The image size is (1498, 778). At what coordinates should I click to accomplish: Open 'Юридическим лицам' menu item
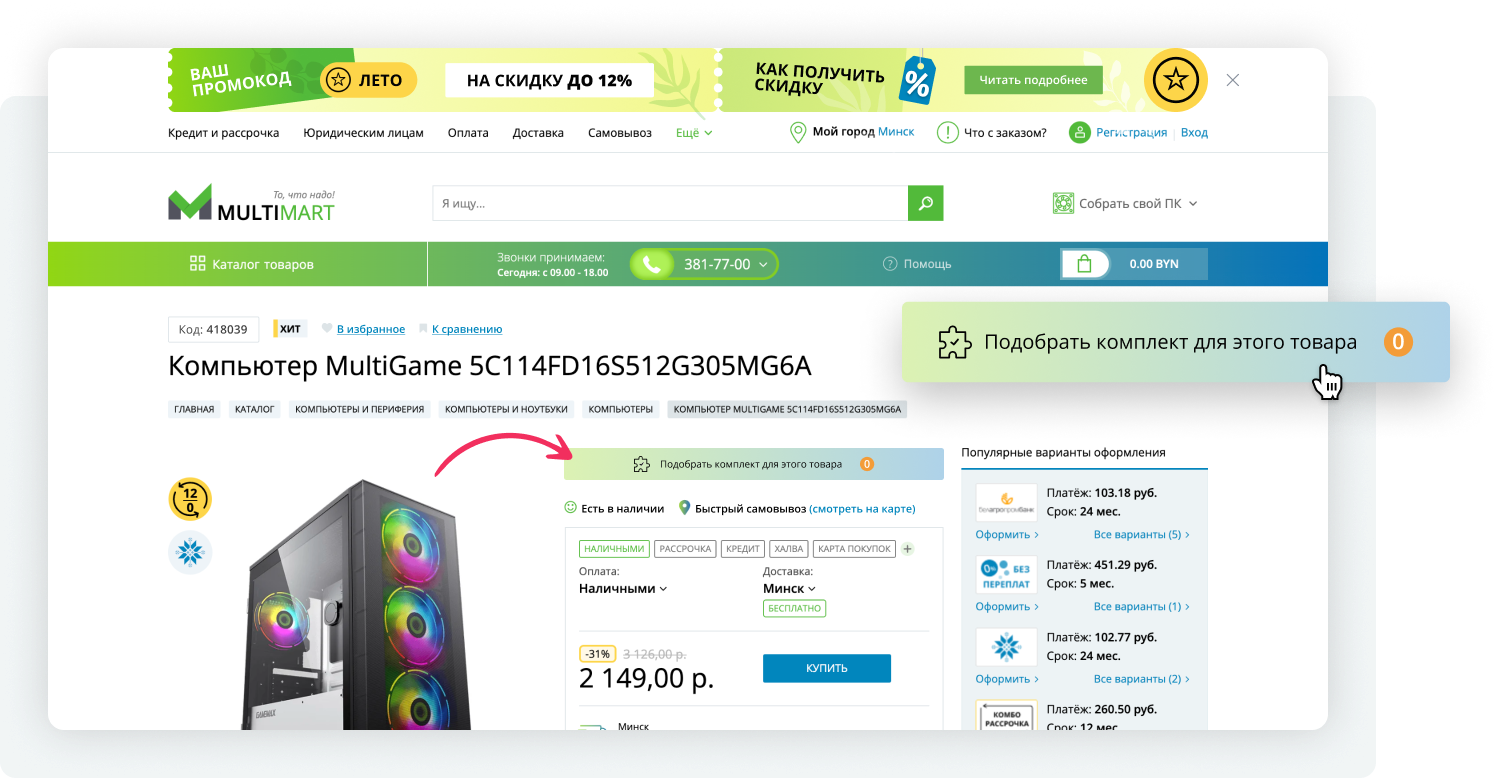[364, 132]
